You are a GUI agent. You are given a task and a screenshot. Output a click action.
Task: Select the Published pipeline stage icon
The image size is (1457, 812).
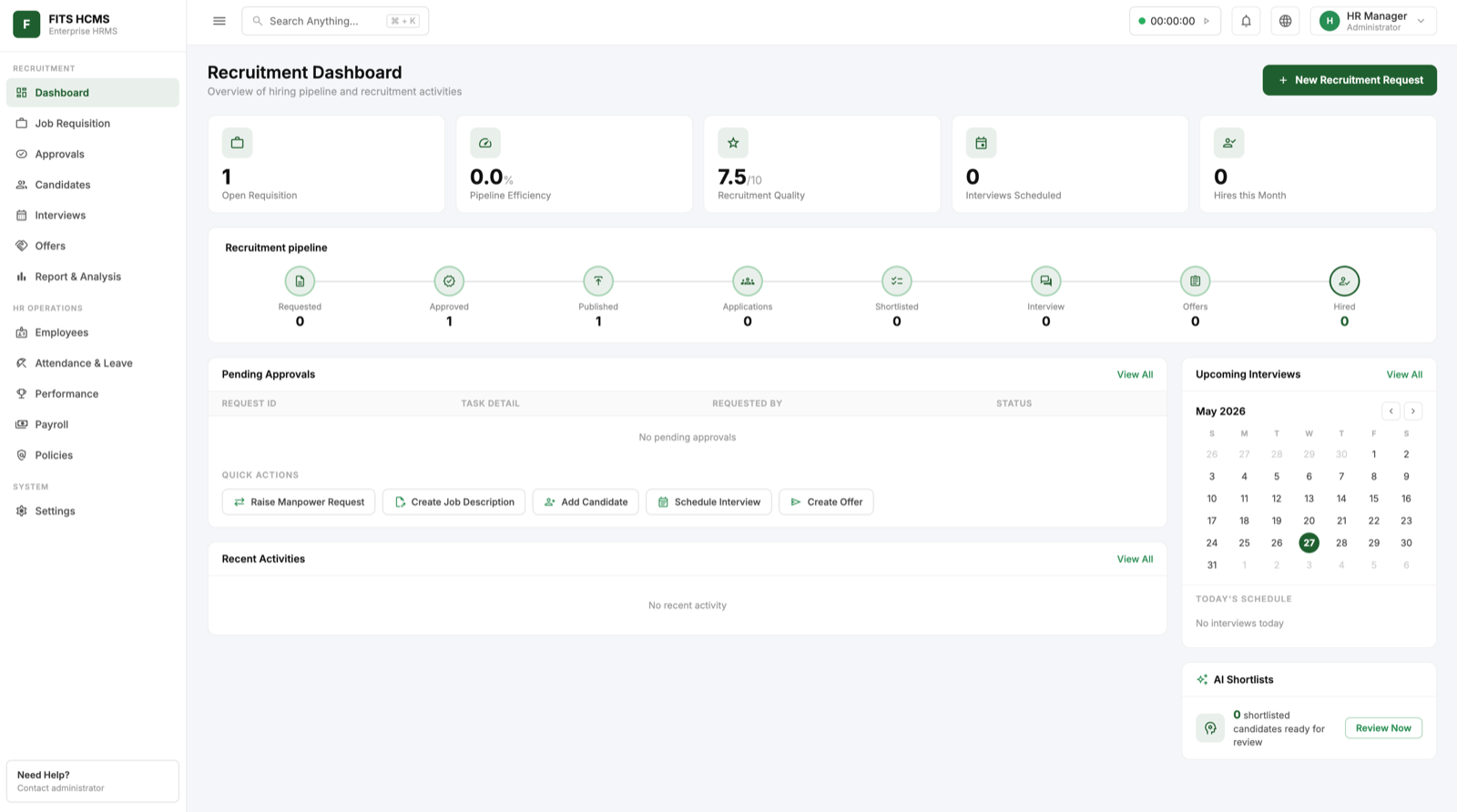tap(598, 281)
